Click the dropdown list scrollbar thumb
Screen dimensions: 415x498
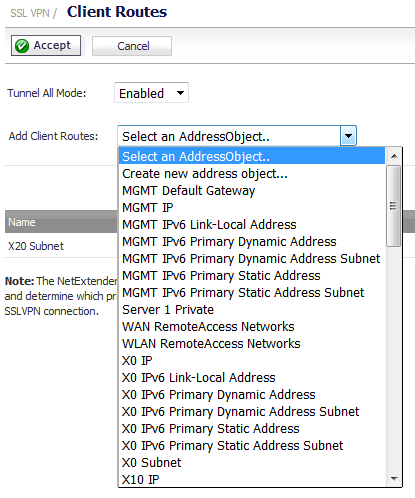[x=394, y=206]
